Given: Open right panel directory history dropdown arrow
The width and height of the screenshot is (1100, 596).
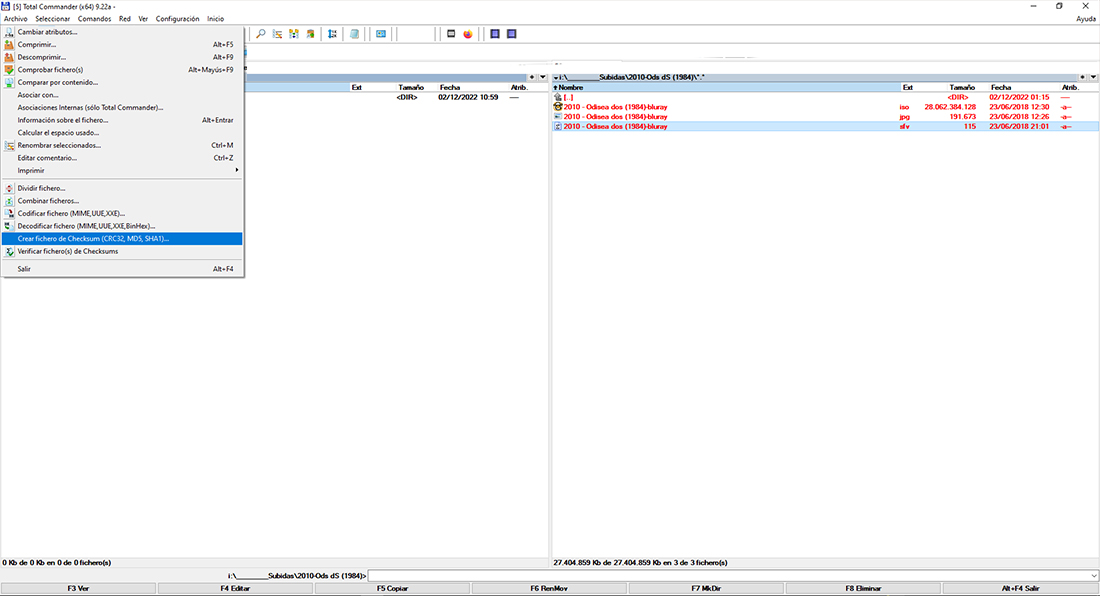Looking at the screenshot, I should tap(1094, 77).
